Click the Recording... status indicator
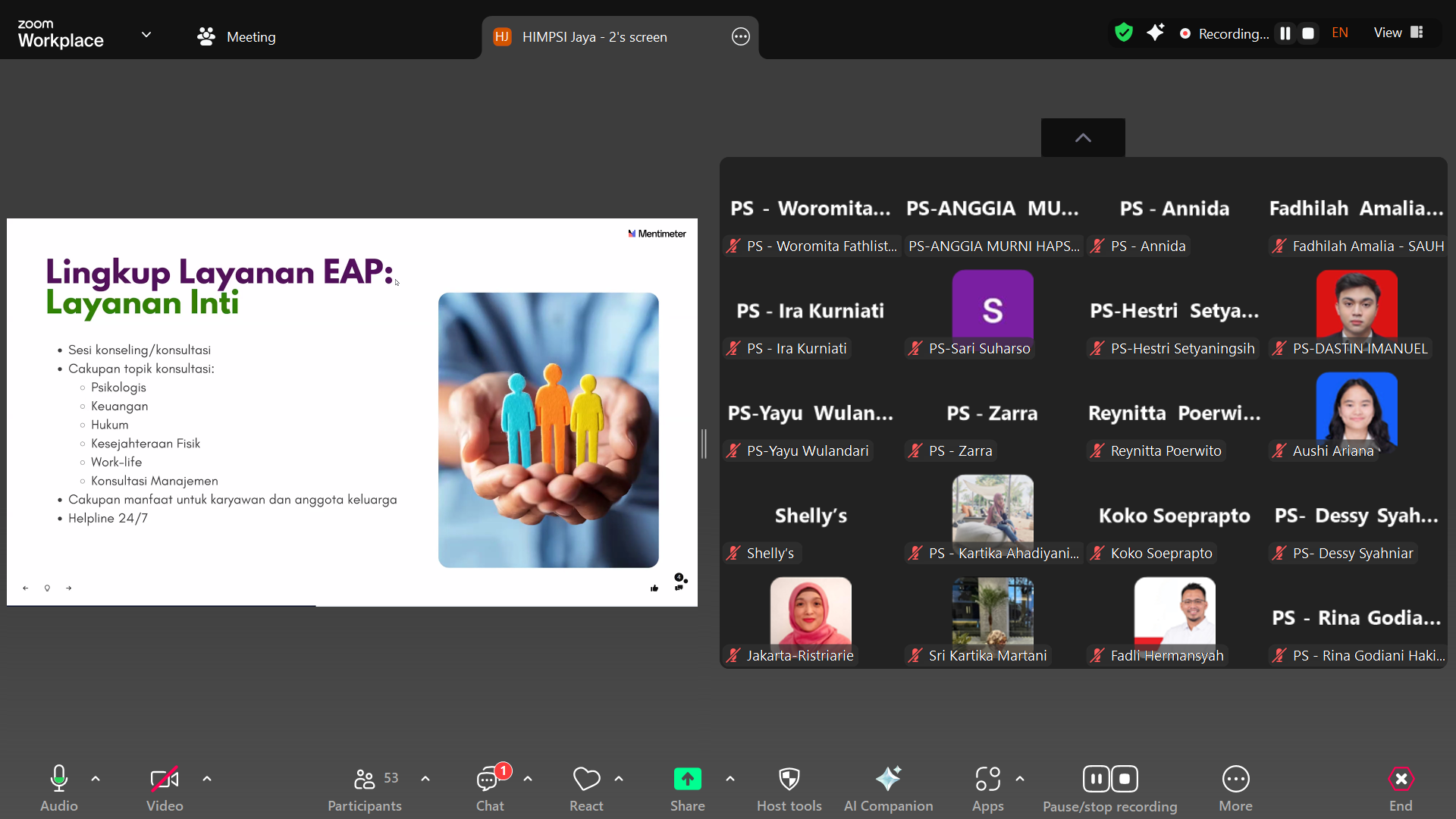The width and height of the screenshot is (1456, 819). tap(1224, 33)
